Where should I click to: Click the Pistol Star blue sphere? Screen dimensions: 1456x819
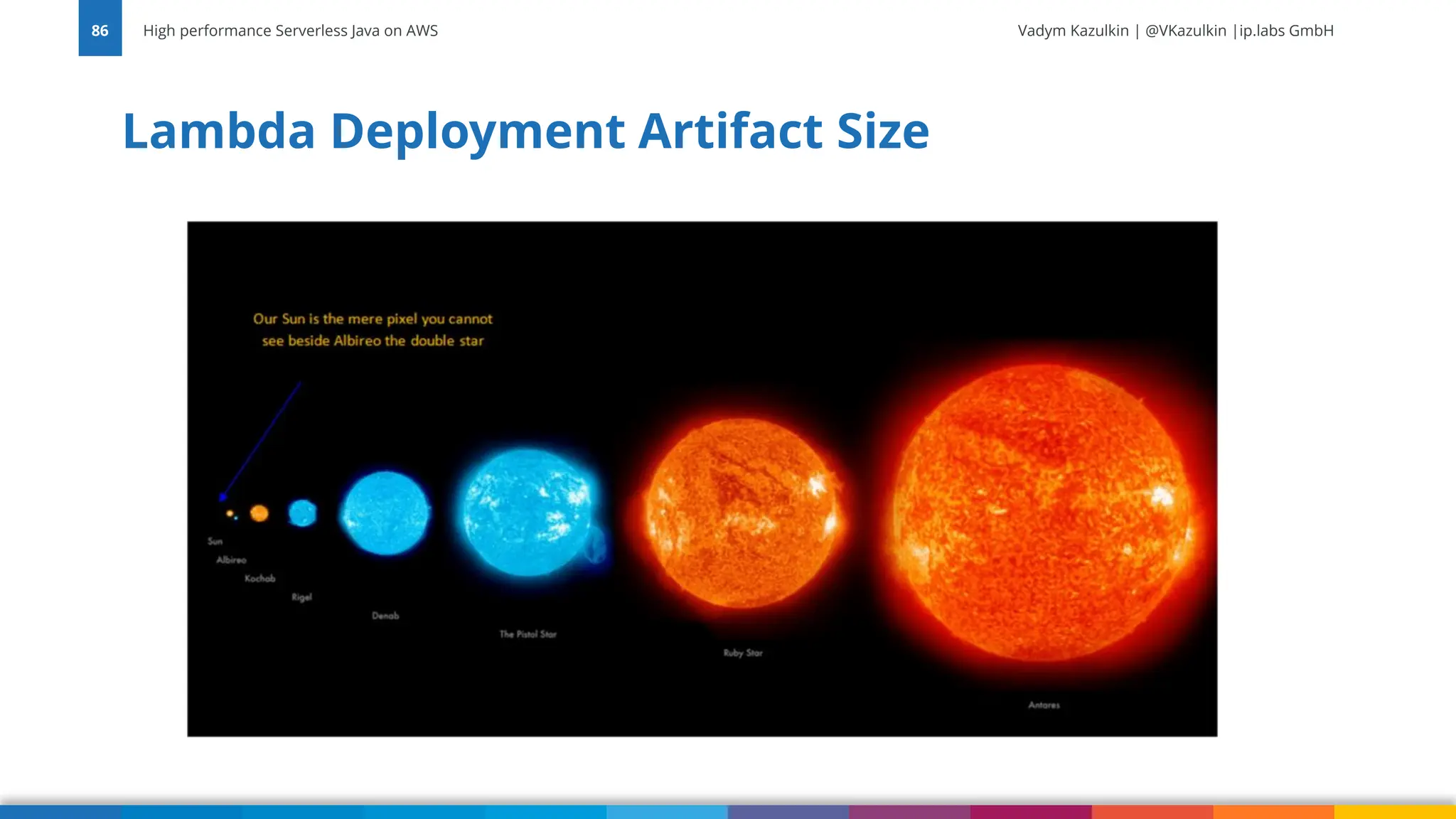527,512
